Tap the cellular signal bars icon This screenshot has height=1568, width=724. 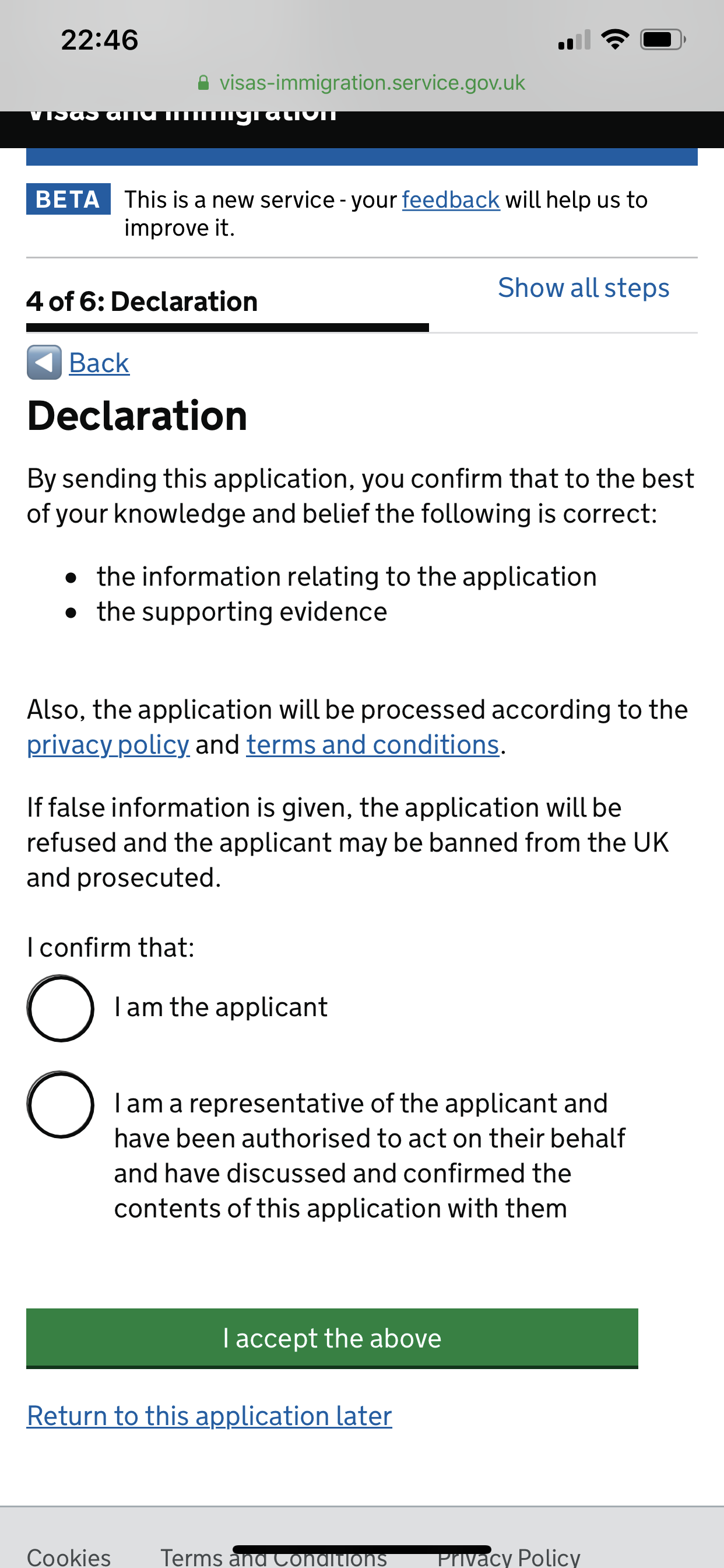coord(574,40)
